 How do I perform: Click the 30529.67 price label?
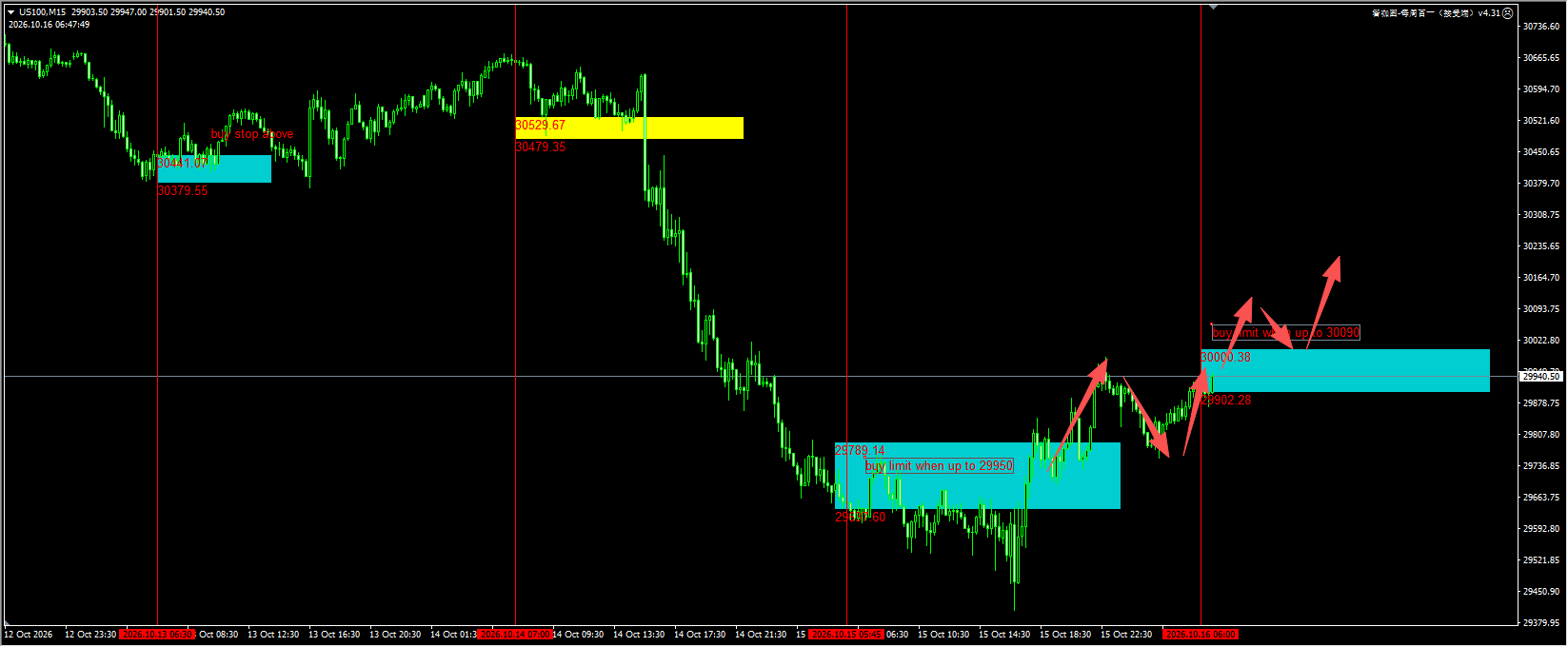pos(540,125)
